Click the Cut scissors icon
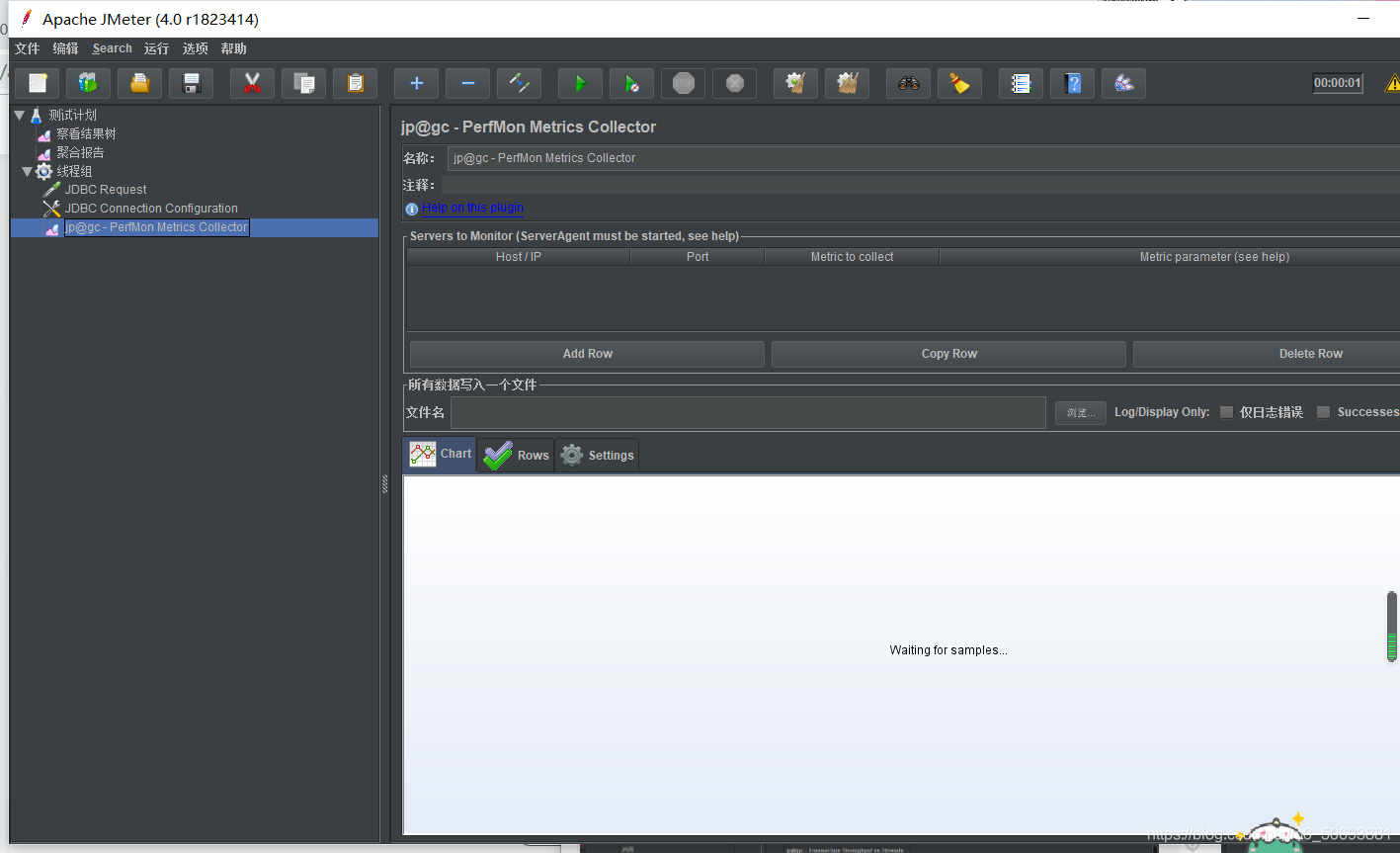Viewport: 1400px width, 853px height. click(x=253, y=83)
